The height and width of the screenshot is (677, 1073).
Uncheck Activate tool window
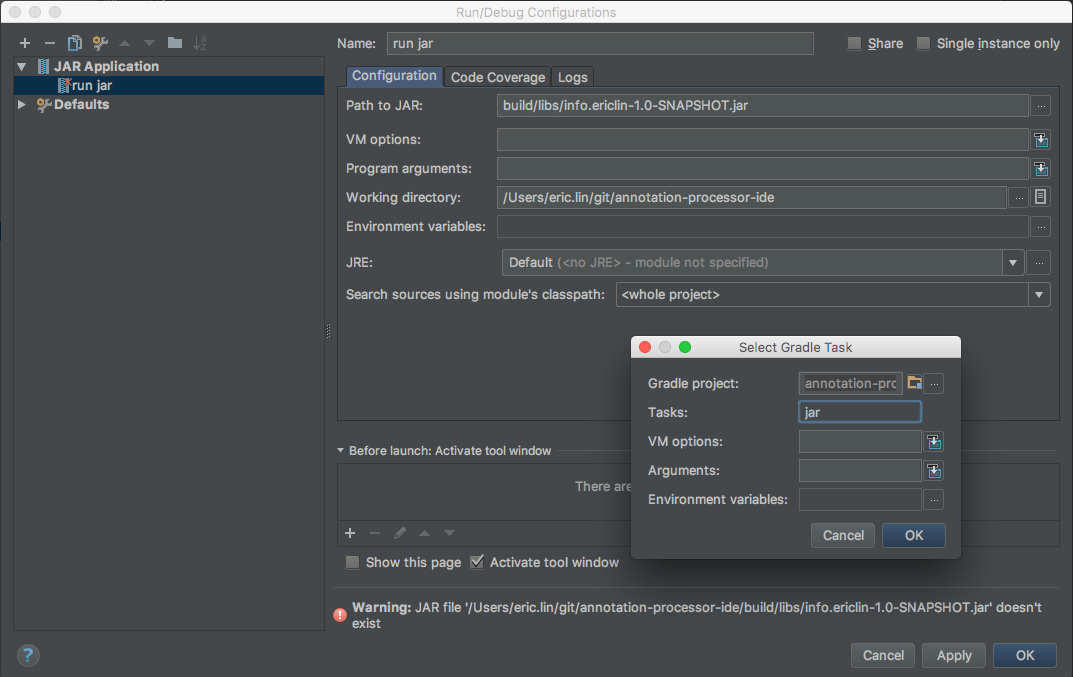pos(477,562)
